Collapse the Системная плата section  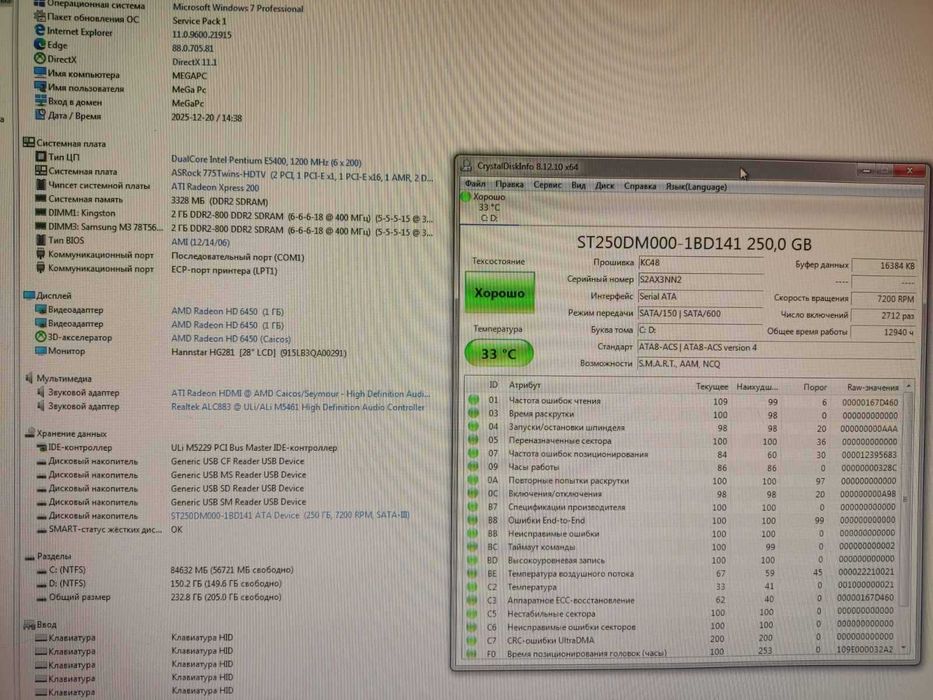pyautogui.click(x=29, y=142)
